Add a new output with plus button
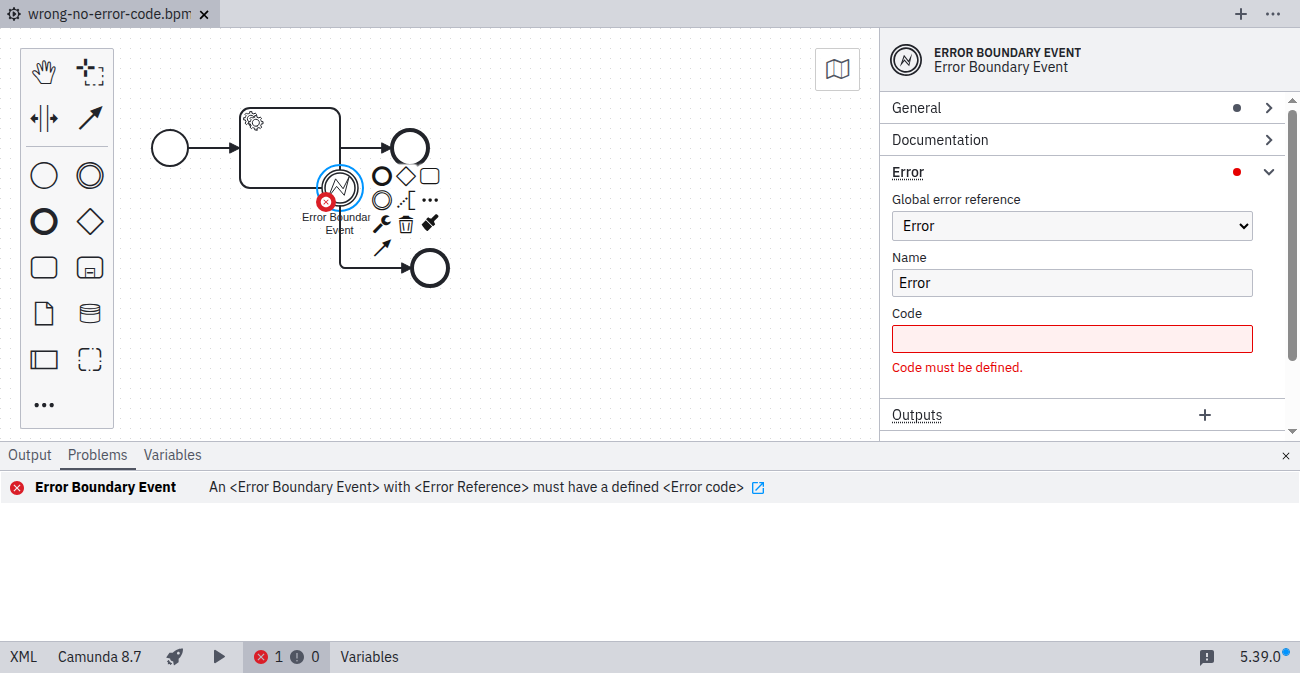The width and height of the screenshot is (1300, 673). (1205, 415)
